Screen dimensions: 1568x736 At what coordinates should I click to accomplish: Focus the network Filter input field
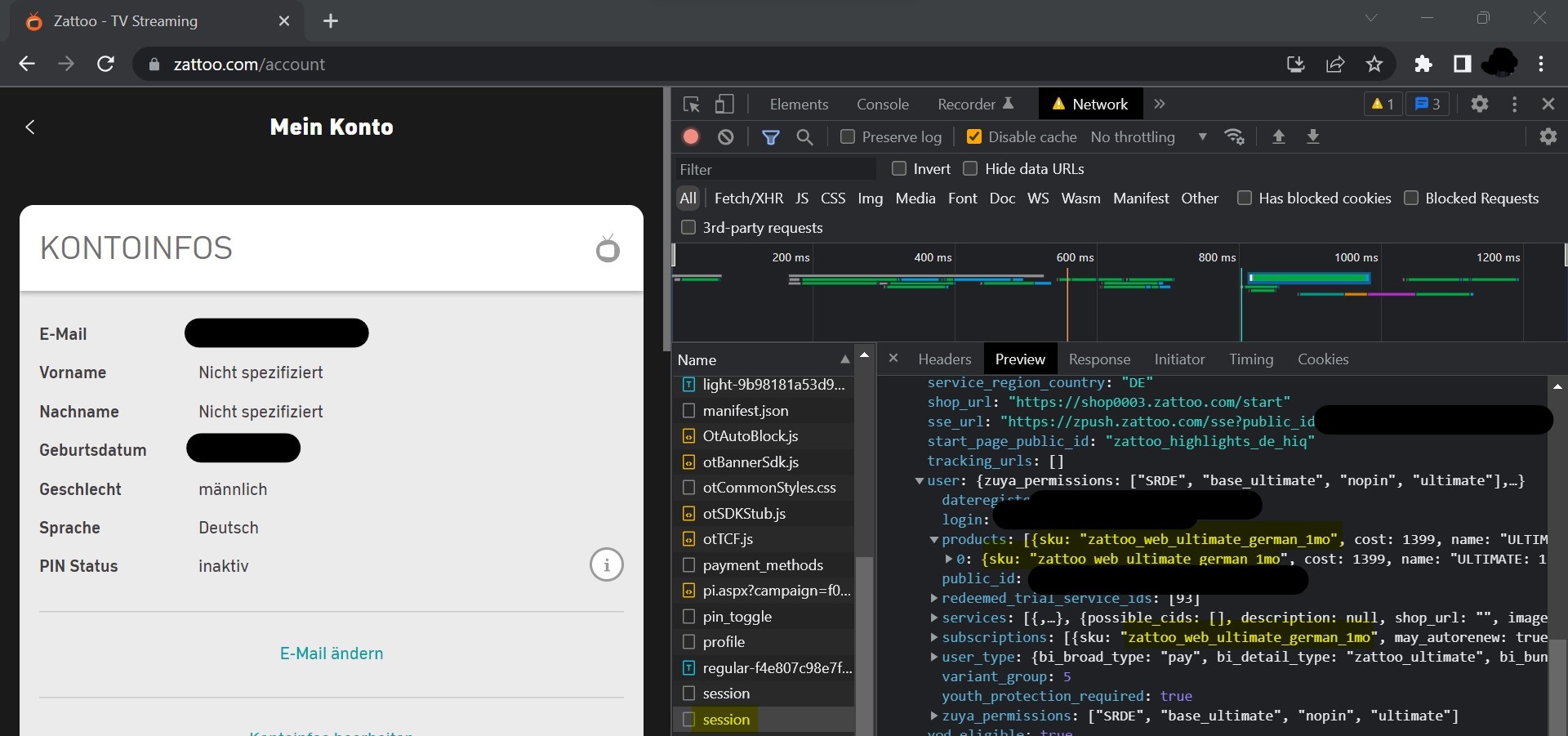coord(776,169)
